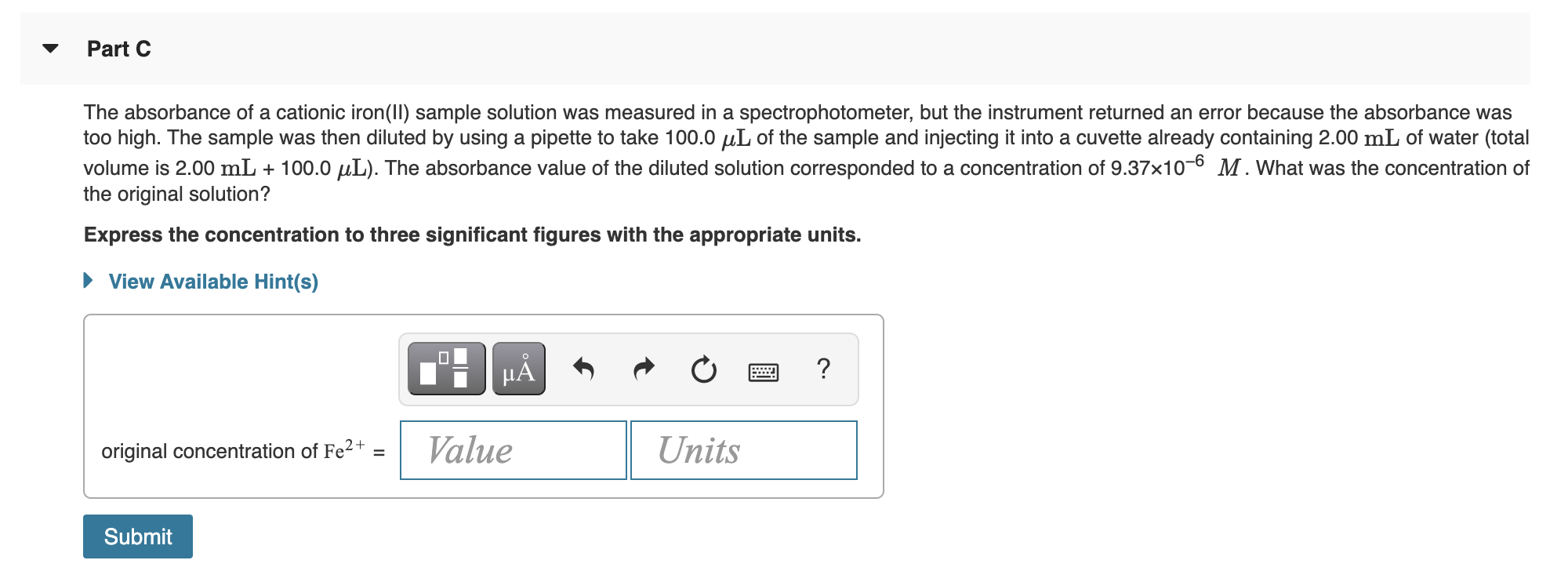Click the undo arrow in the answer toolbar
Image resolution: width=1568 pixels, height=571 pixels.
[583, 369]
